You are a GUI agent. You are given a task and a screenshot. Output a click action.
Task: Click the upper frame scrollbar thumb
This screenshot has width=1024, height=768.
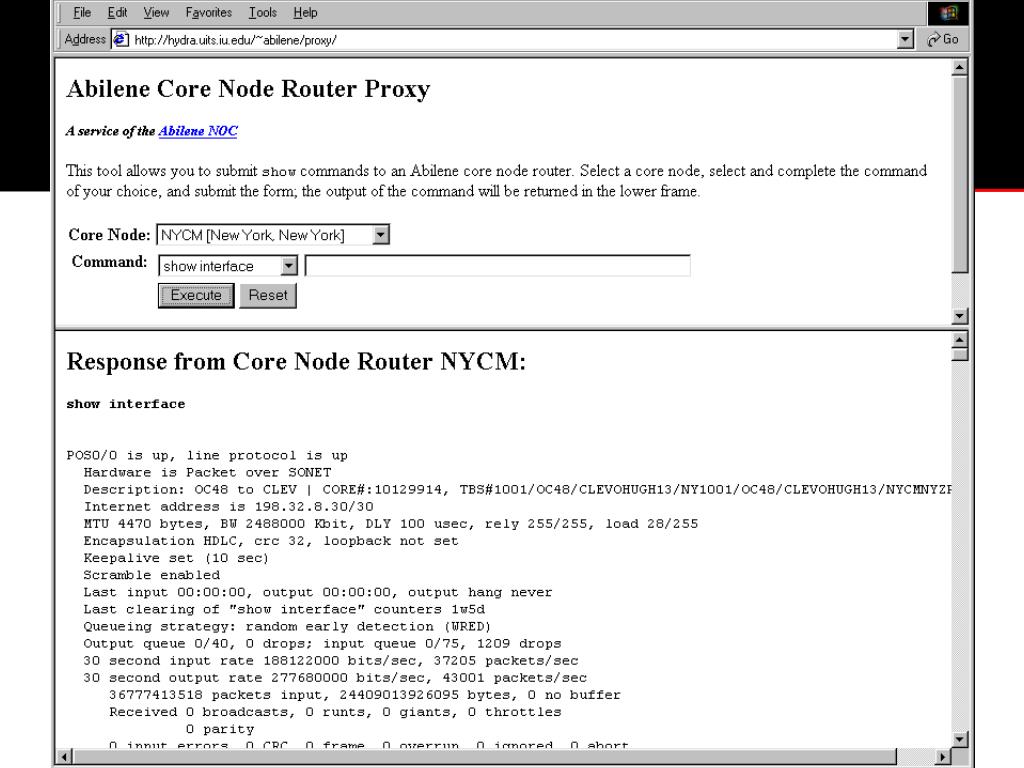tap(959, 174)
